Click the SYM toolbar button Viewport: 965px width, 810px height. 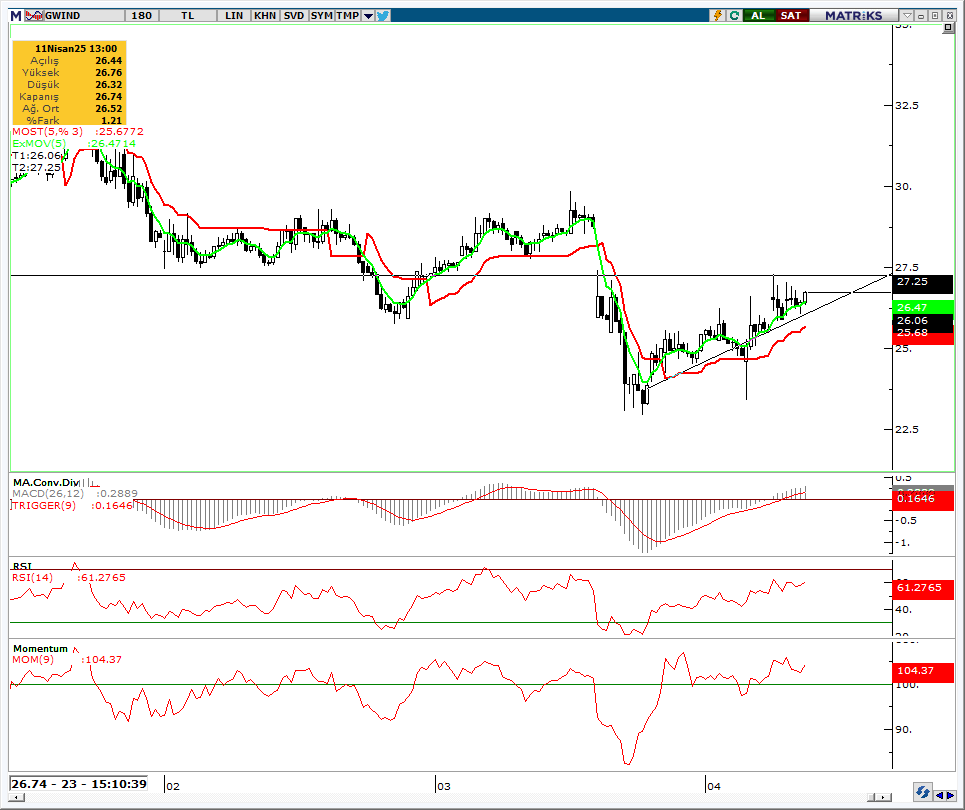click(321, 15)
